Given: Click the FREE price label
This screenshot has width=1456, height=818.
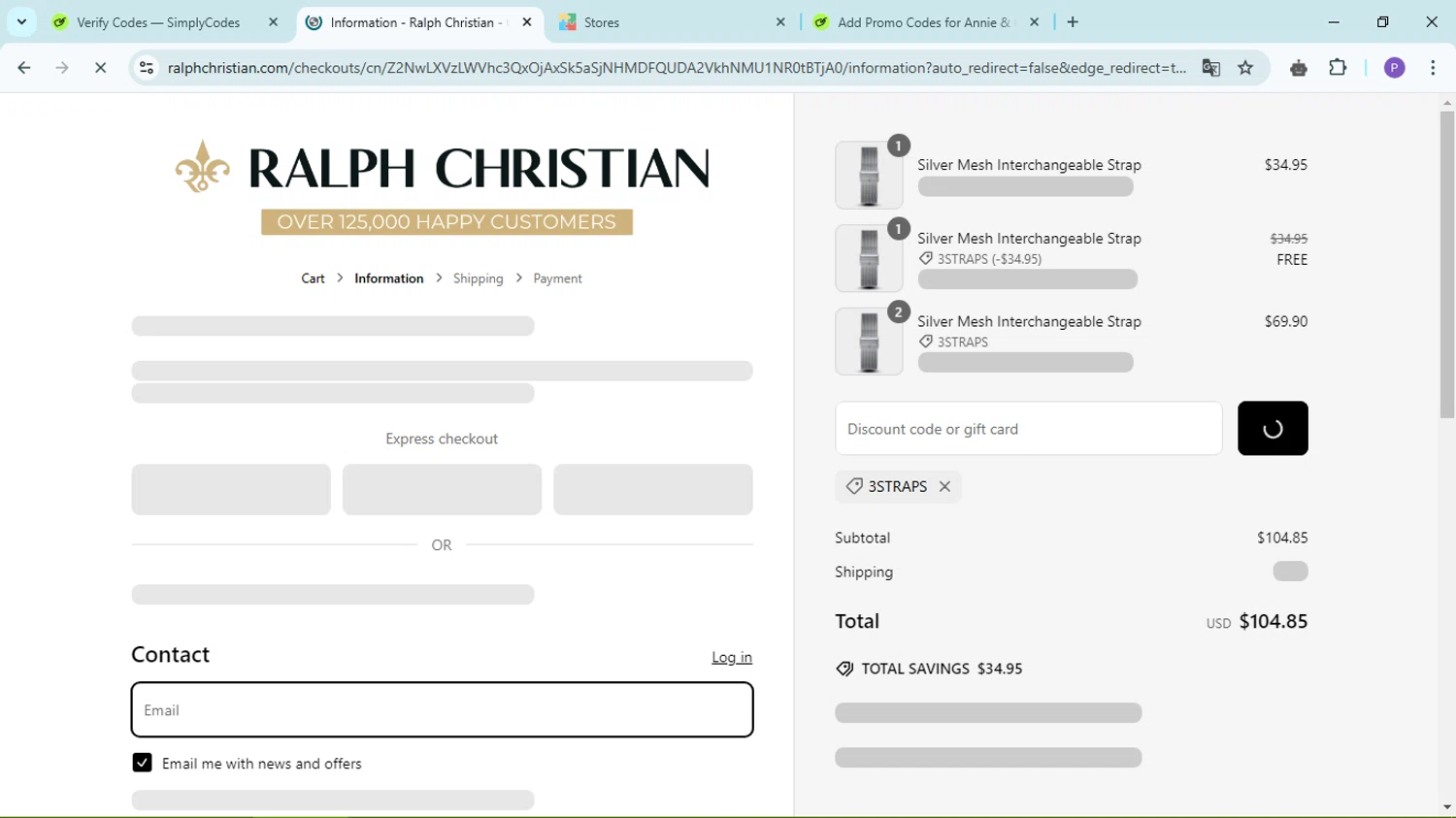Looking at the screenshot, I should point(1292,259).
